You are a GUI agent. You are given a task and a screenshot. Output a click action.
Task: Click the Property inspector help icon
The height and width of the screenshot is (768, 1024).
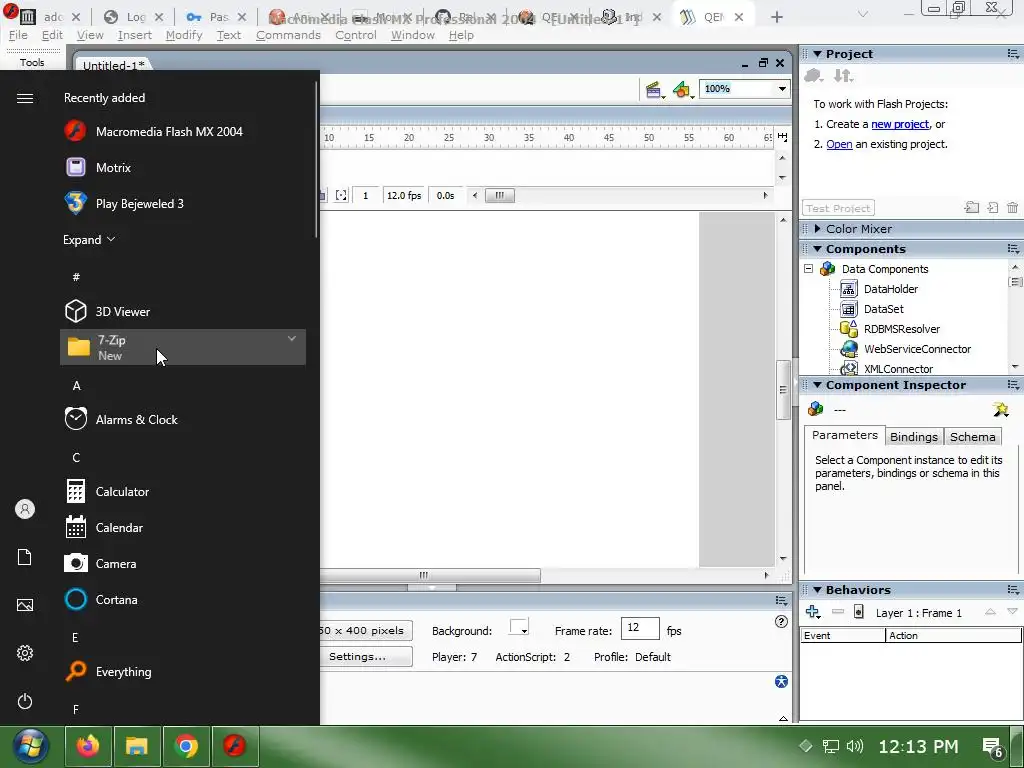coord(781,622)
